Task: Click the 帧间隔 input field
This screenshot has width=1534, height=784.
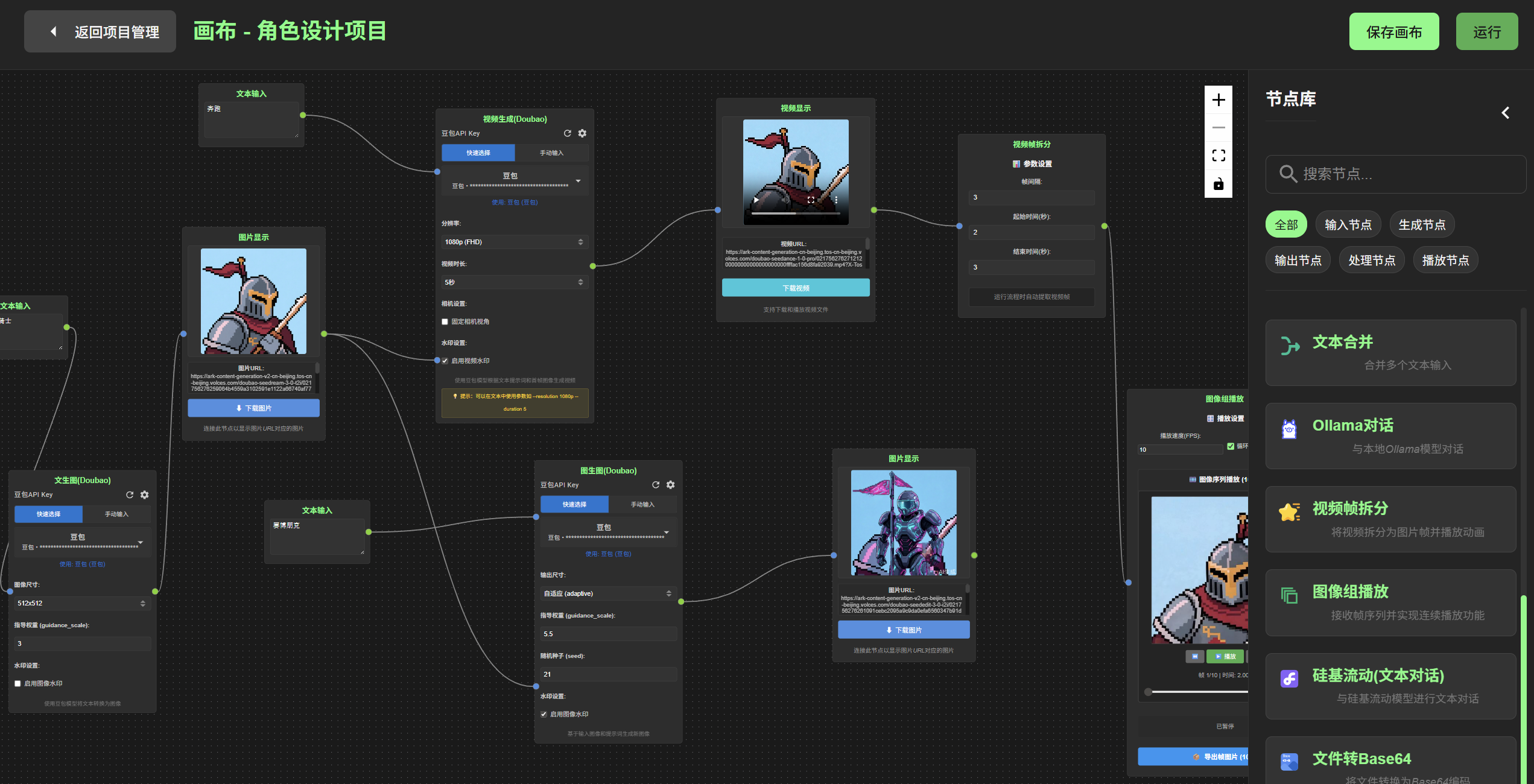Action: [x=1032, y=198]
